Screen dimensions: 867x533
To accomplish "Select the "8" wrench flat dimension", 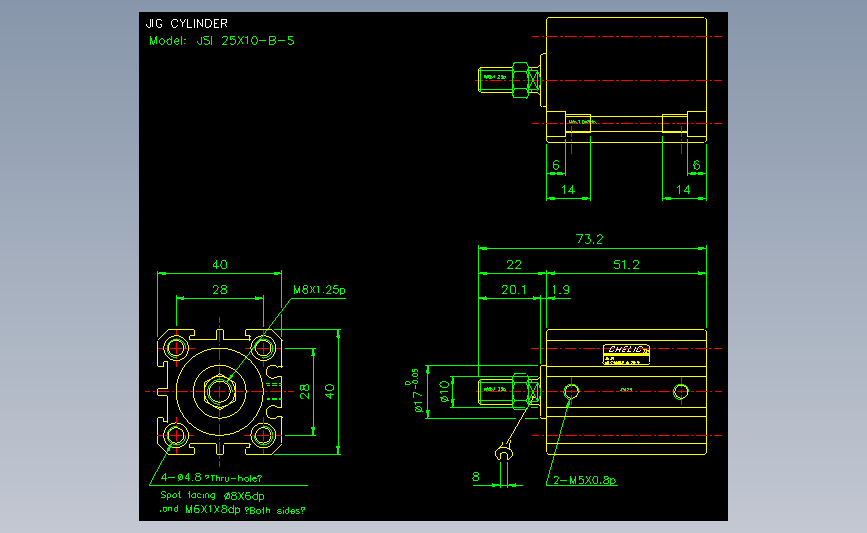I will tap(476, 477).
